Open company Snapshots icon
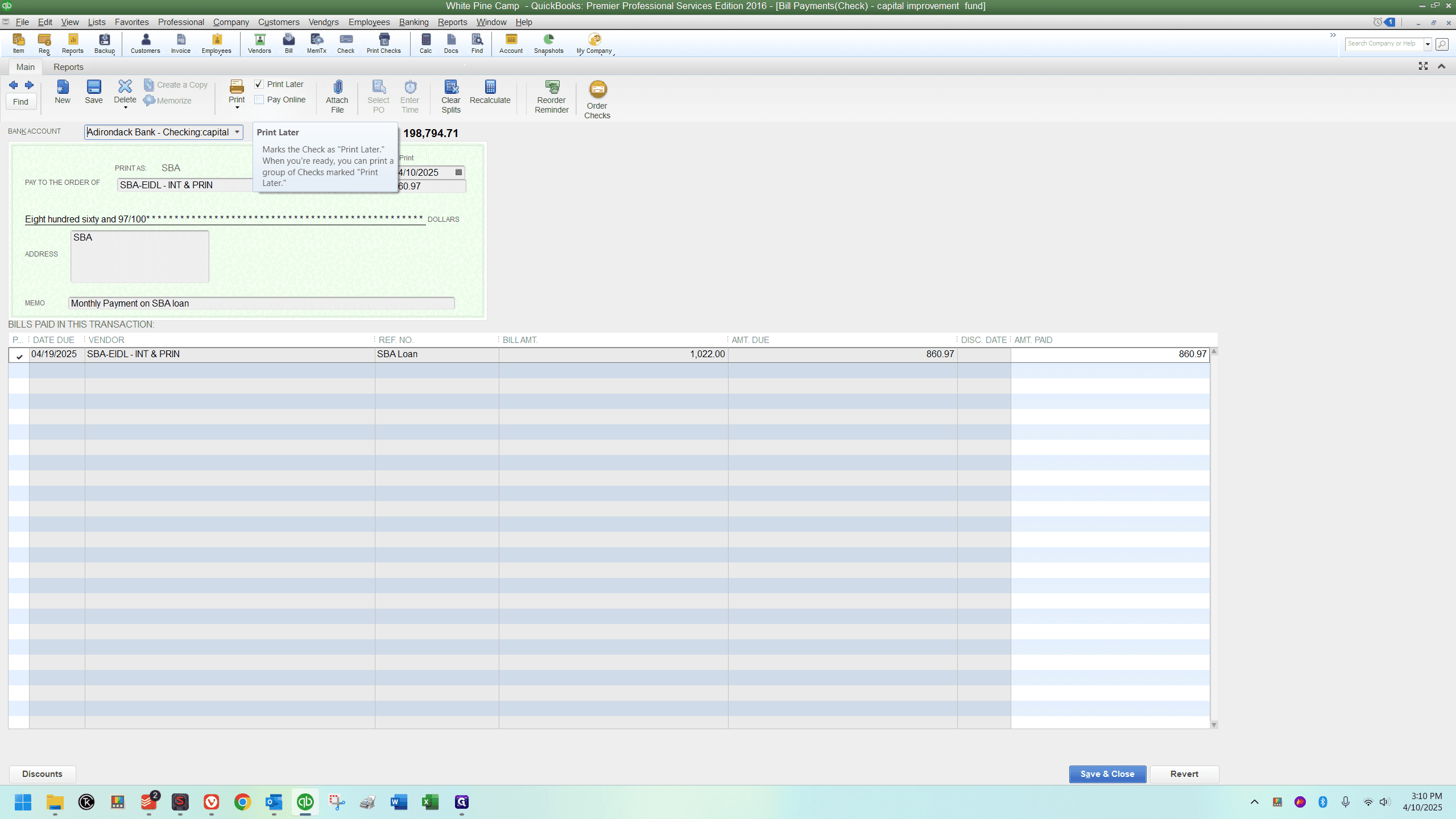 [x=549, y=43]
